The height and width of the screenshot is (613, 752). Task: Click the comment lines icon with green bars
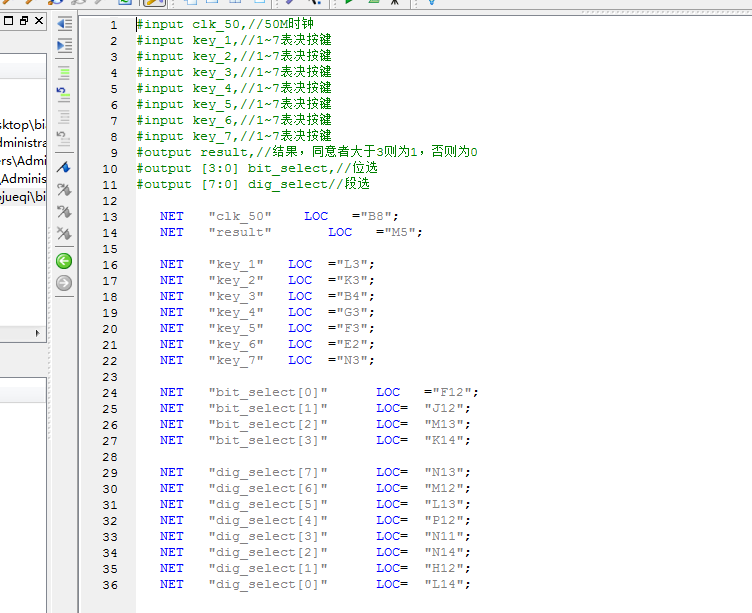pos(64,73)
